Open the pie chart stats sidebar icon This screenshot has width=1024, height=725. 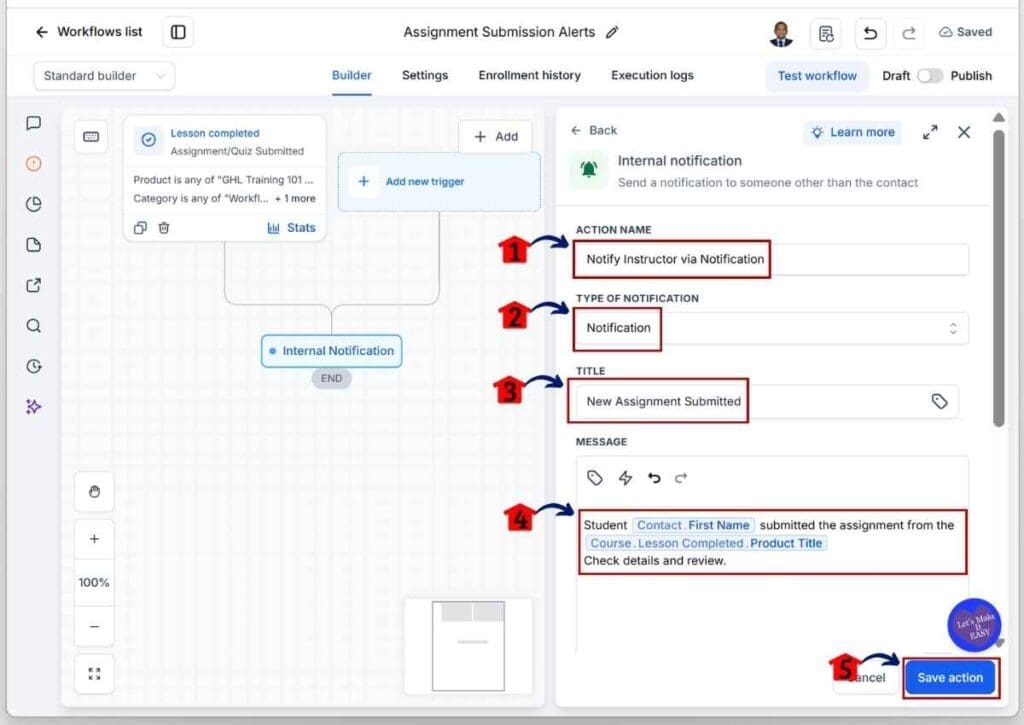pyautogui.click(x=33, y=204)
